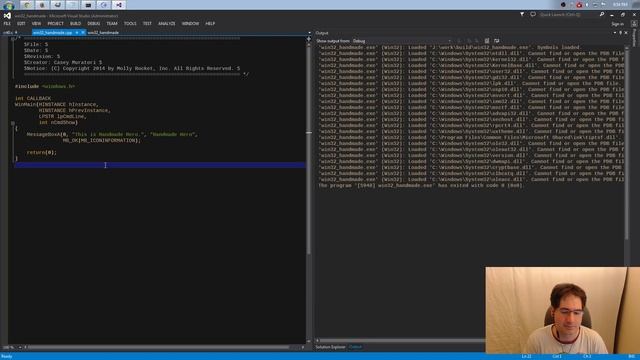Collapse the header comment block outline
The image size is (640, 360).
13,39
